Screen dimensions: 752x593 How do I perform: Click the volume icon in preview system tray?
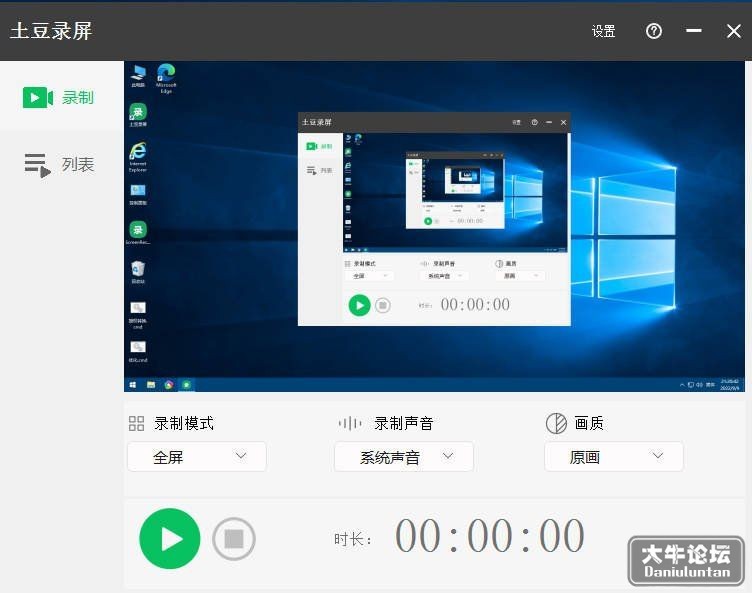tap(699, 385)
